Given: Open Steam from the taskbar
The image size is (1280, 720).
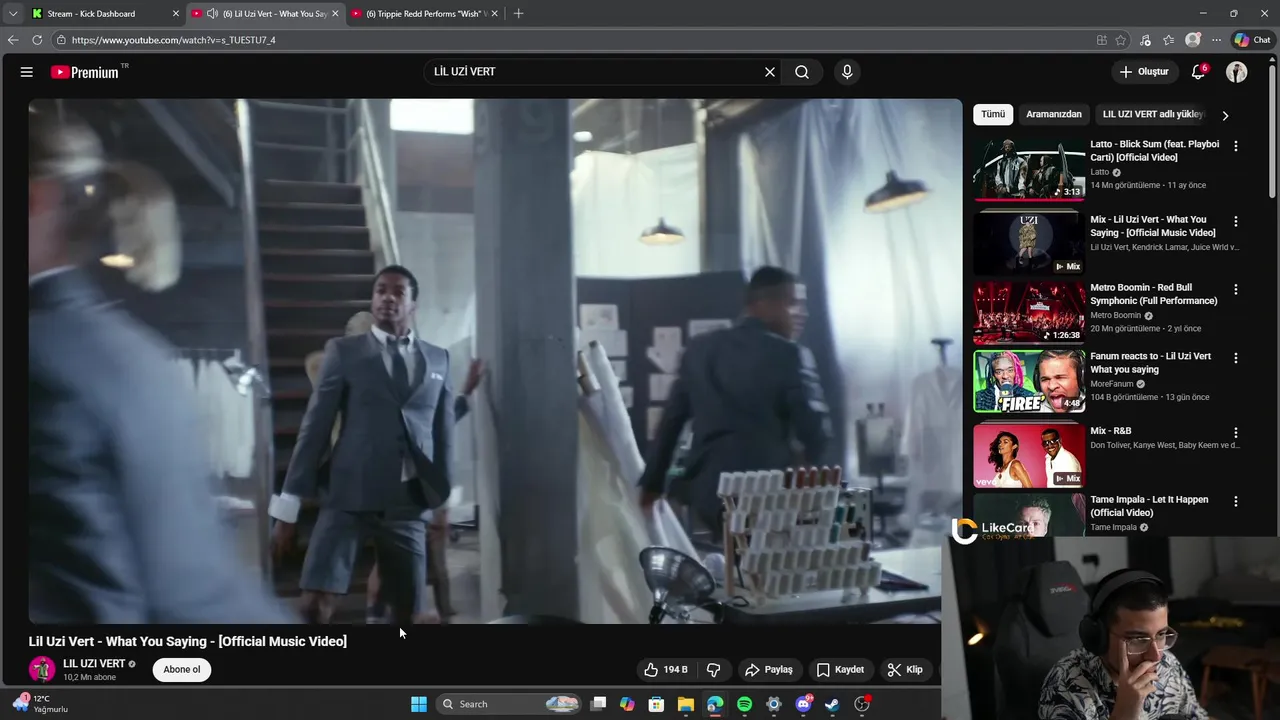Looking at the screenshot, I should (x=832, y=704).
